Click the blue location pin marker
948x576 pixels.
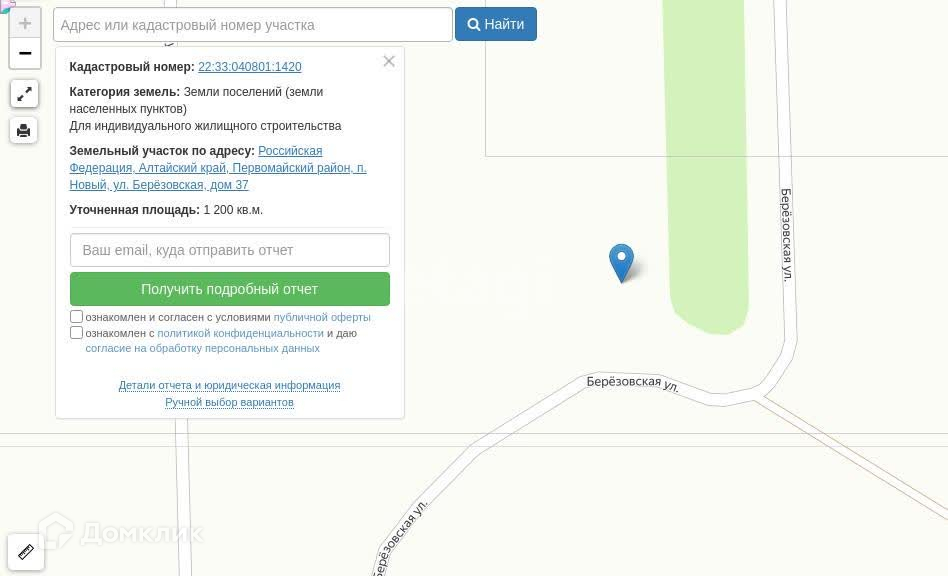[x=622, y=263]
